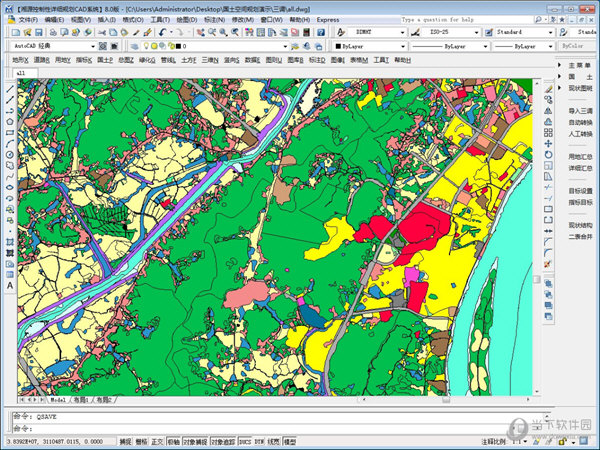Select the Mirror tool icon
Screen dimensions: 600x450
point(548,109)
